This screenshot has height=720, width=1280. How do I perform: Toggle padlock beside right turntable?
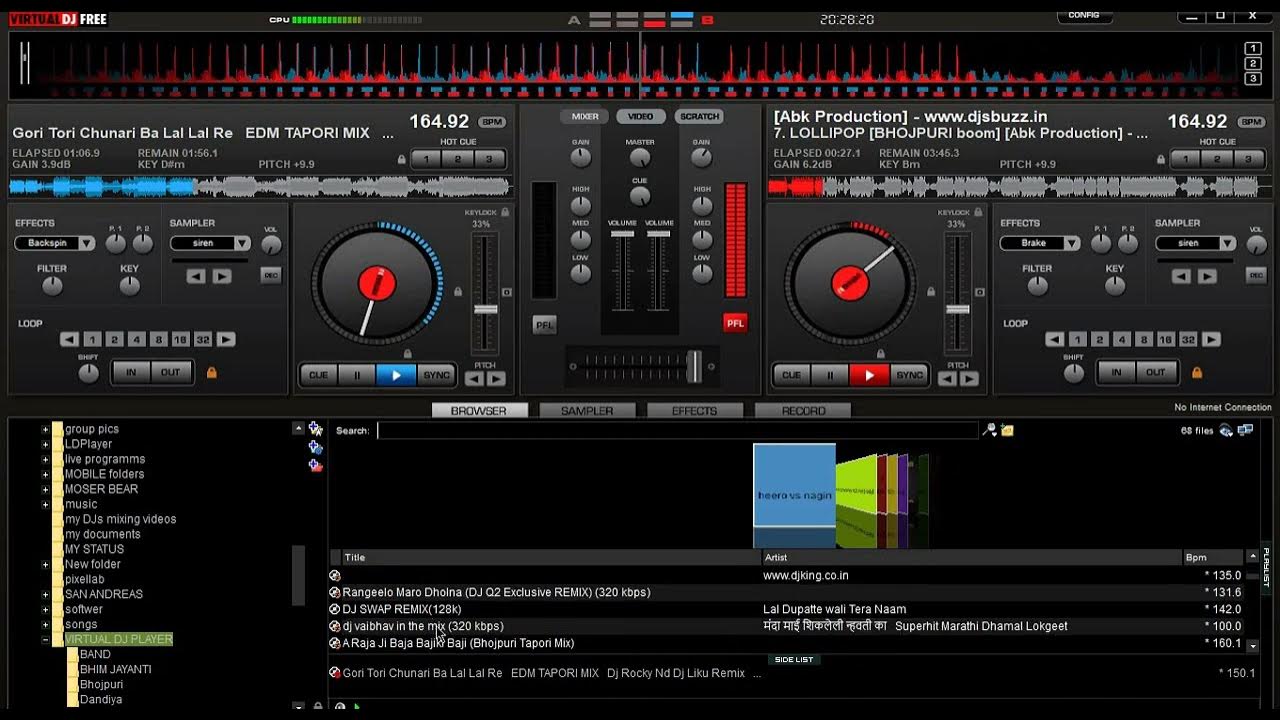(931, 291)
